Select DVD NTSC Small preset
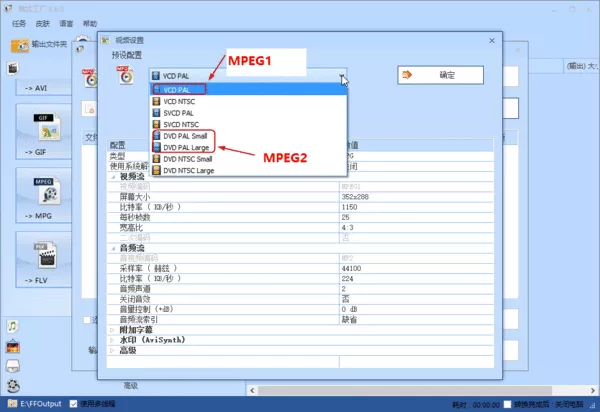600x412 pixels. pos(249,159)
